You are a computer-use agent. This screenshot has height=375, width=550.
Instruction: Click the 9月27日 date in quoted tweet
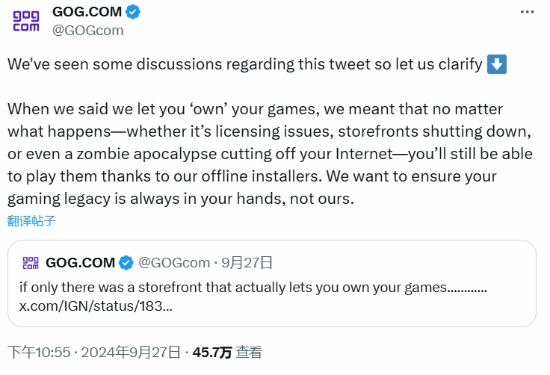(247, 263)
